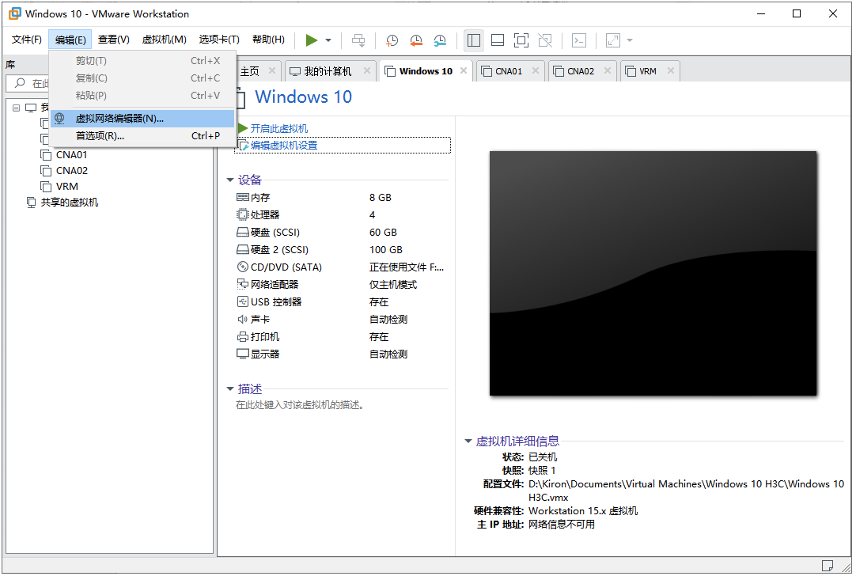Click globe icon beside Virtual Network Editor
This screenshot has height=576, width=856.
point(60,118)
